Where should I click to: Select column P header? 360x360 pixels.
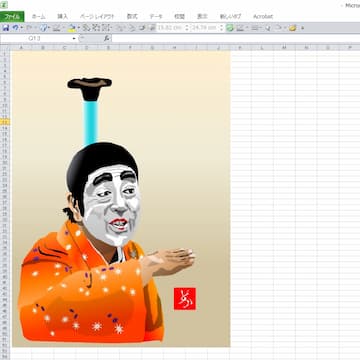pos(350,48)
